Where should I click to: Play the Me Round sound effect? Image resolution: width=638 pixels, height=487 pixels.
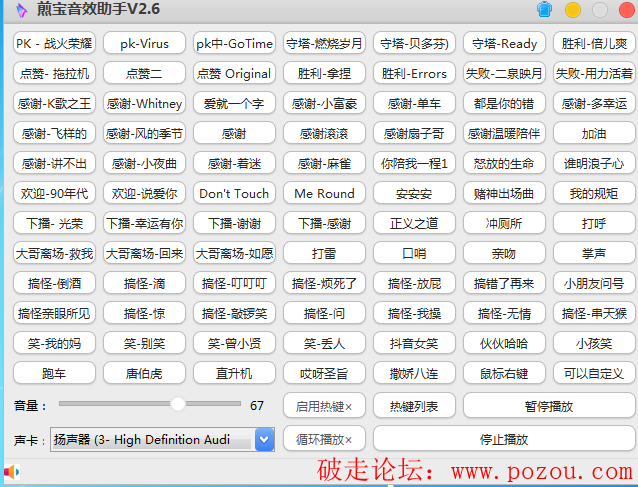[x=324, y=194]
